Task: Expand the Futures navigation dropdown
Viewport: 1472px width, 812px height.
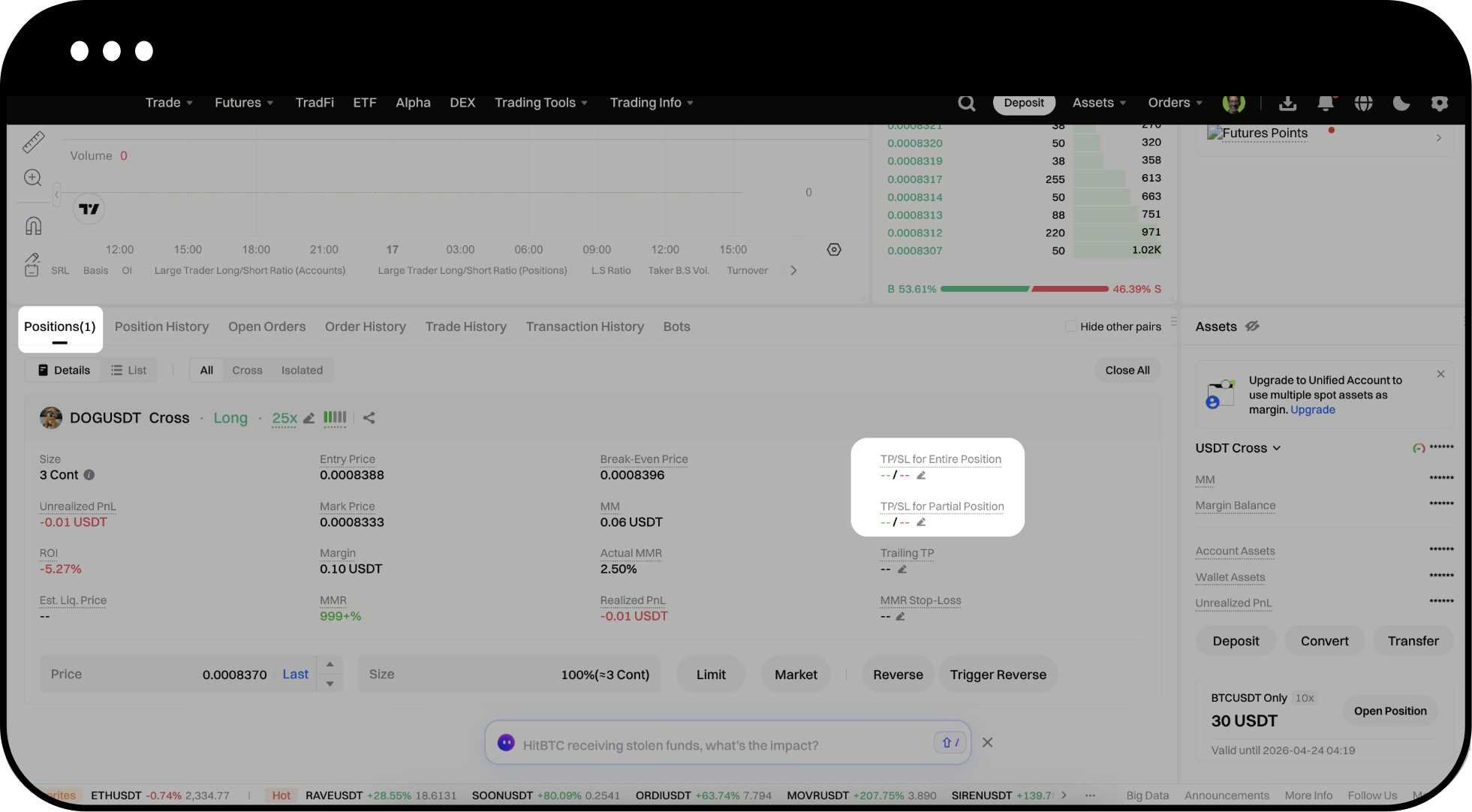Action: coord(244,103)
